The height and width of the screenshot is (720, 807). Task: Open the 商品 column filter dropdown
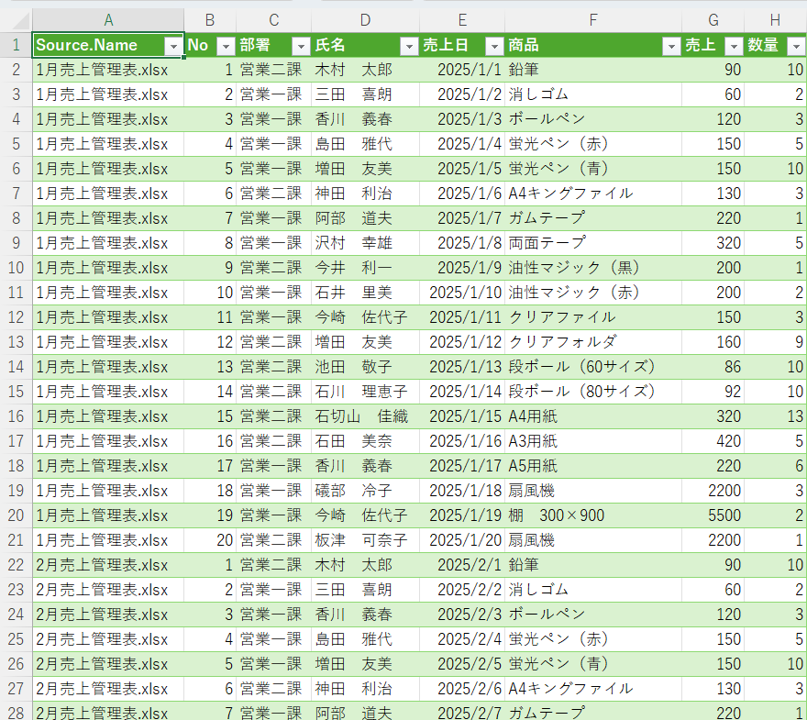(668, 46)
